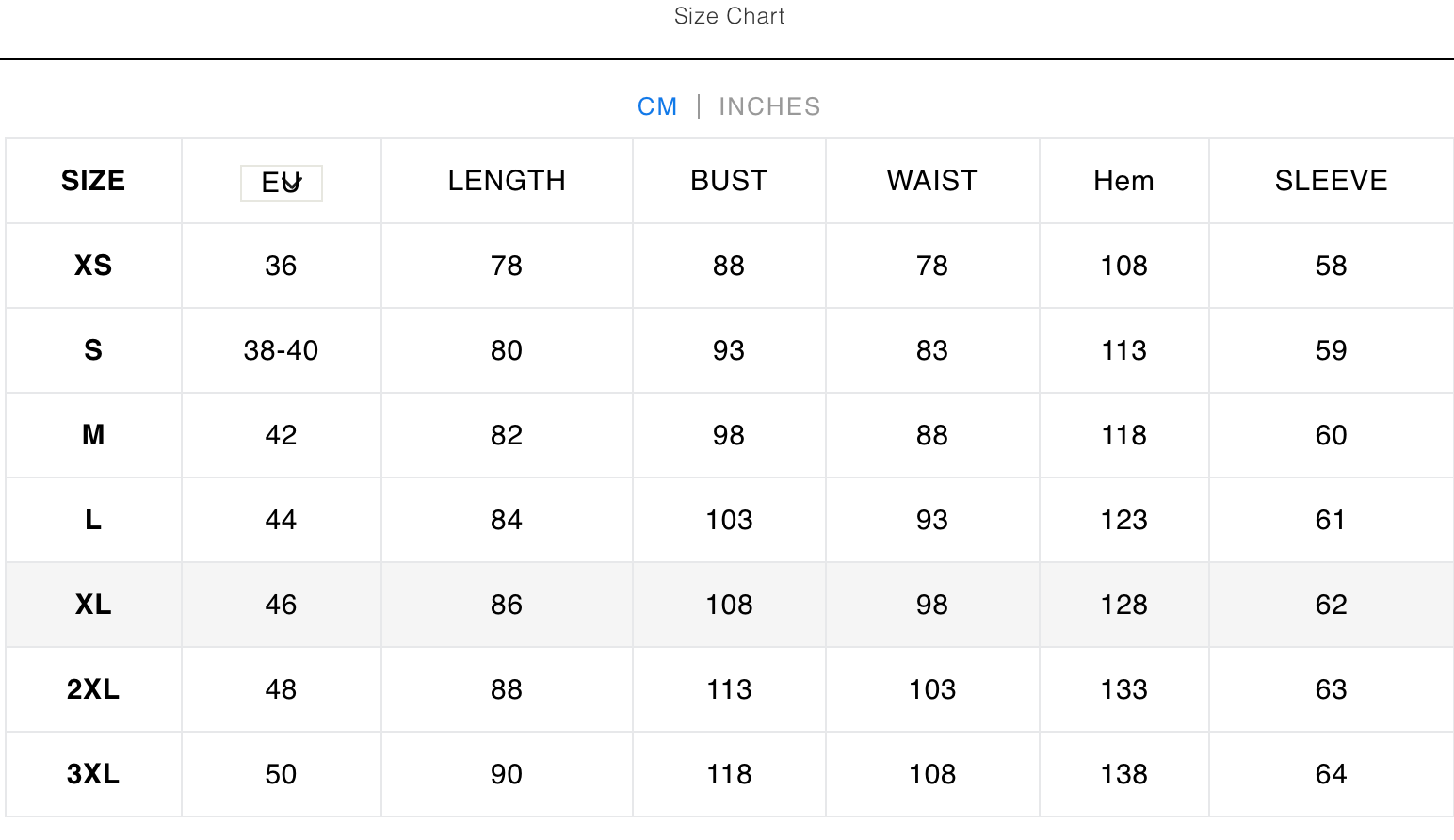Viewport: 1454px width, 840px height.
Task: Click the Size Chart title
Action: point(729,16)
